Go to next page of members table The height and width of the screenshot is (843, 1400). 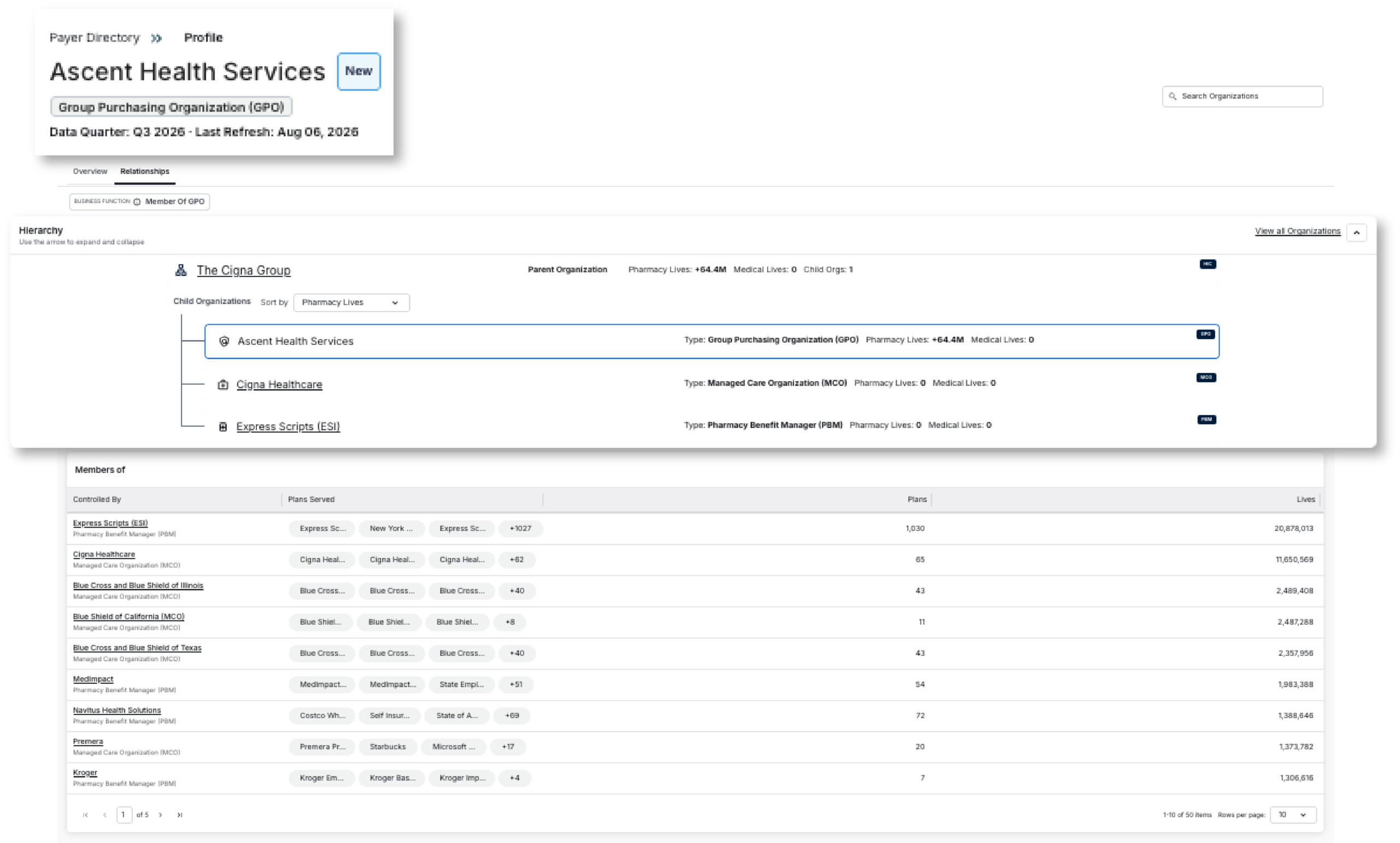(160, 815)
